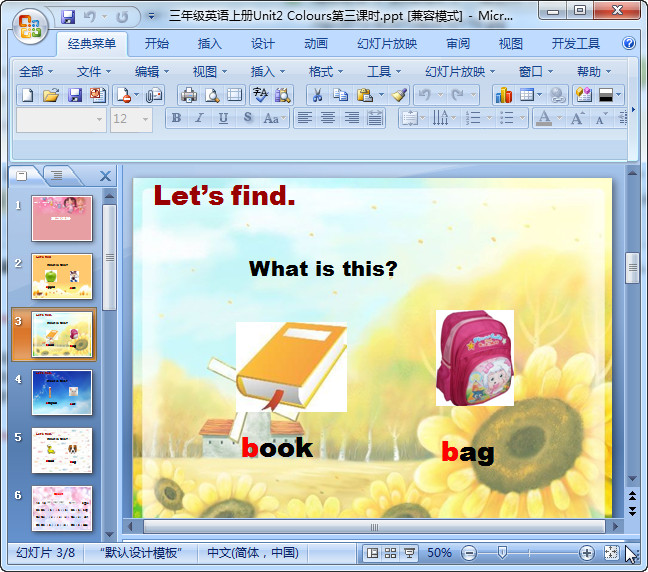This screenshot has width=648, height=572.
Task: Open the 文件 menu
Action: 94,72
